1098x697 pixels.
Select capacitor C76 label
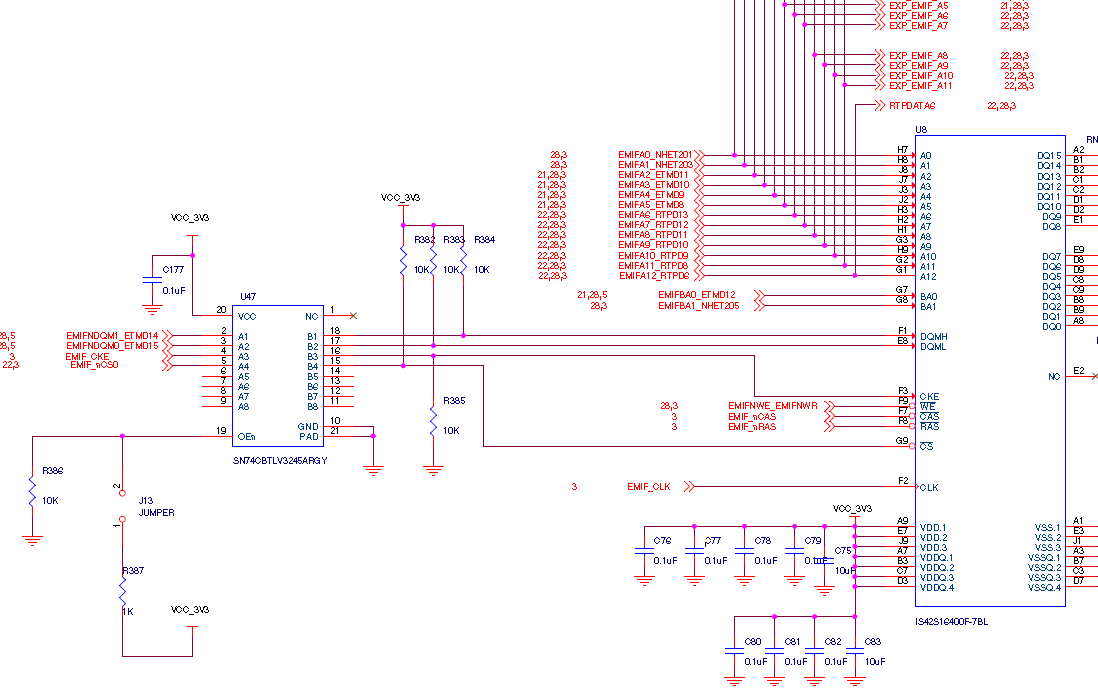pos(662,541)
